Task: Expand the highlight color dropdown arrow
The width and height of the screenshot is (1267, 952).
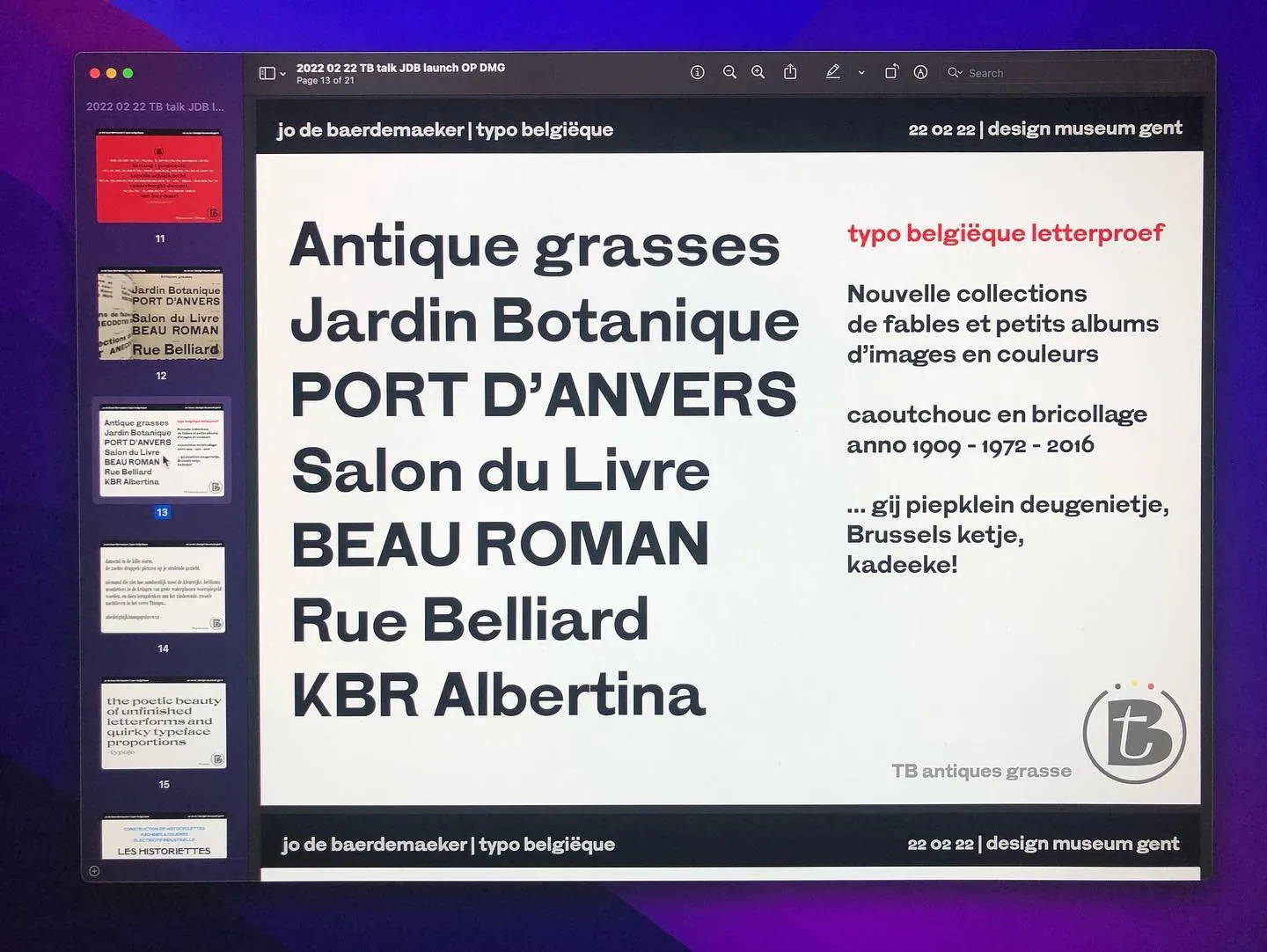Action: 861,73
